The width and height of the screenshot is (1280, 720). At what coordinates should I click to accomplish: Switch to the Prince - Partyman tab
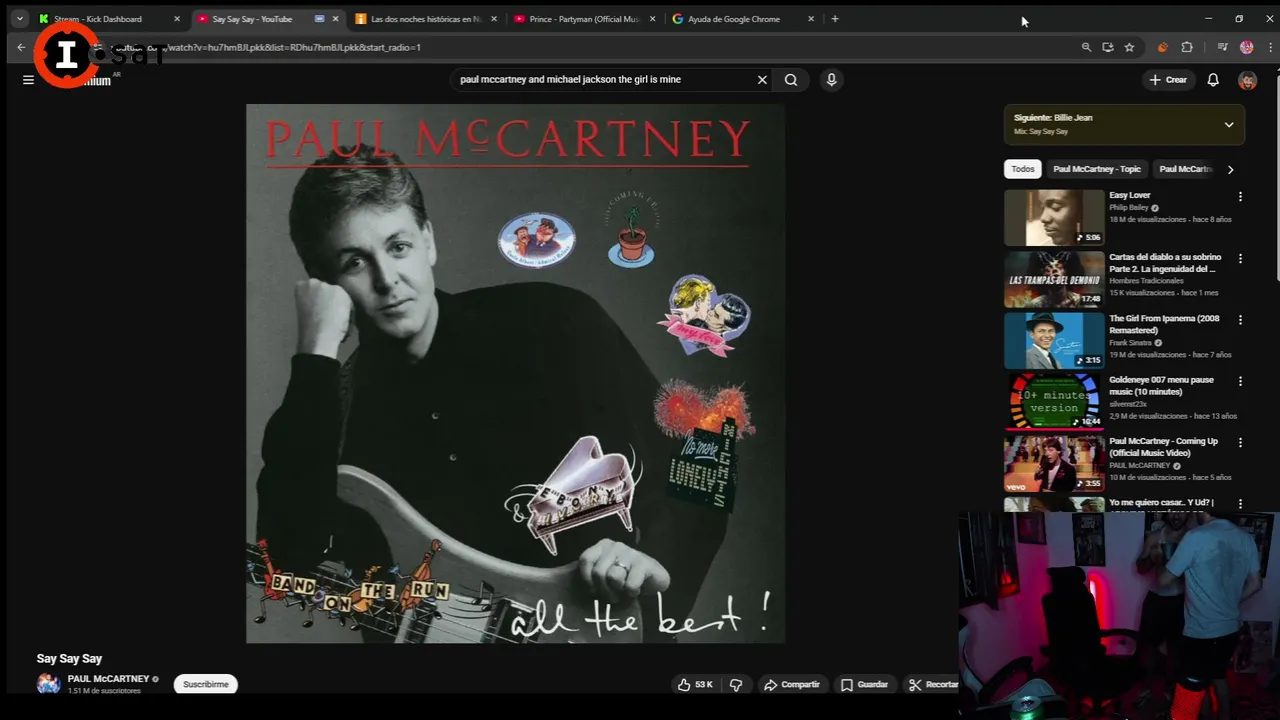pyautogui.click(x=584, y=19)
